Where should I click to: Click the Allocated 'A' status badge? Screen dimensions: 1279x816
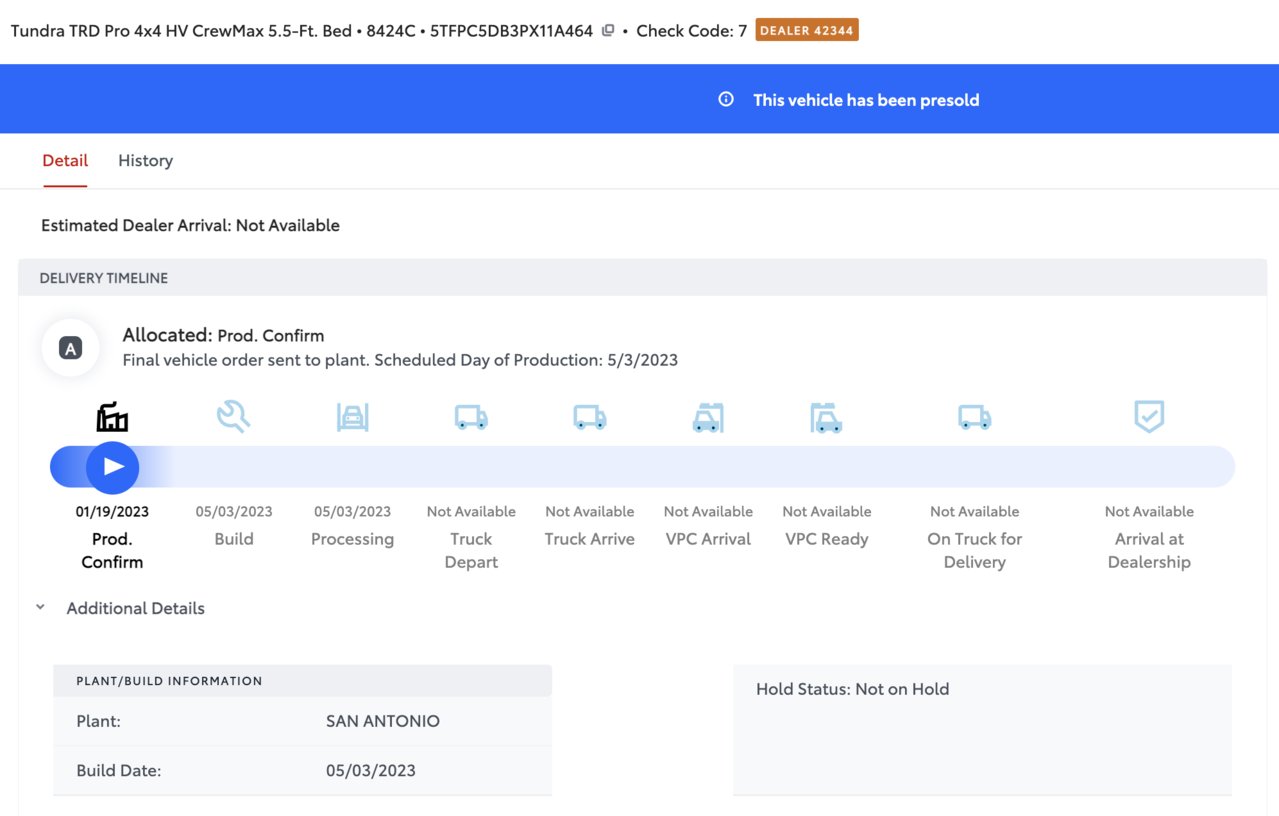[70, 348]
